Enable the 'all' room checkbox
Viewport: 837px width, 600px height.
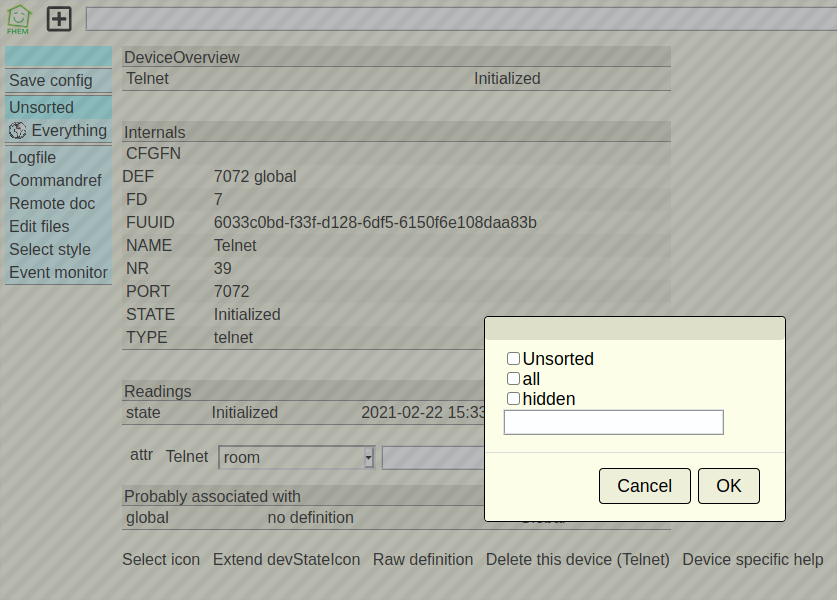513,379
